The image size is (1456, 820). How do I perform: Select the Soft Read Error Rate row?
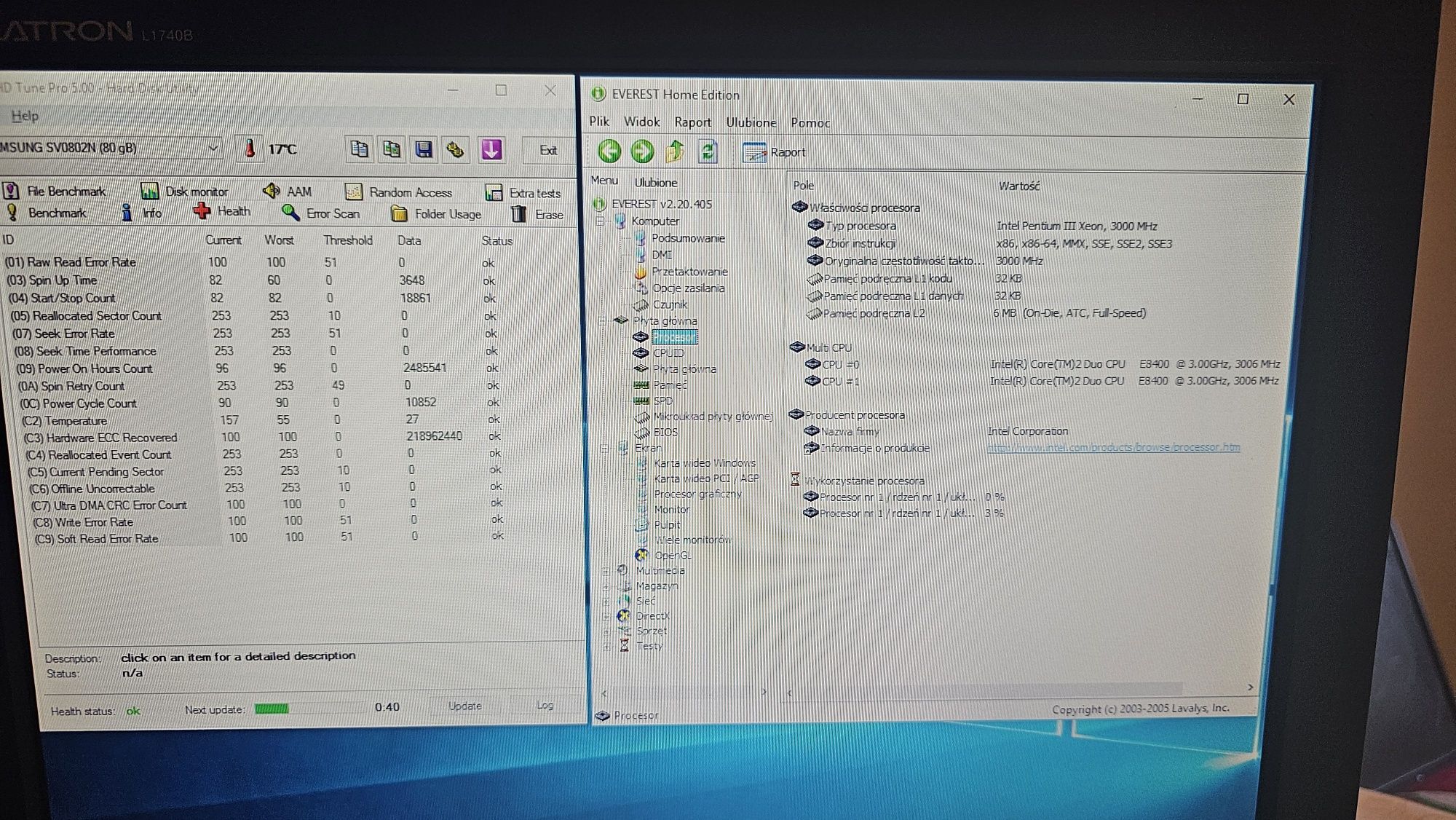click(x=269, y=538)
